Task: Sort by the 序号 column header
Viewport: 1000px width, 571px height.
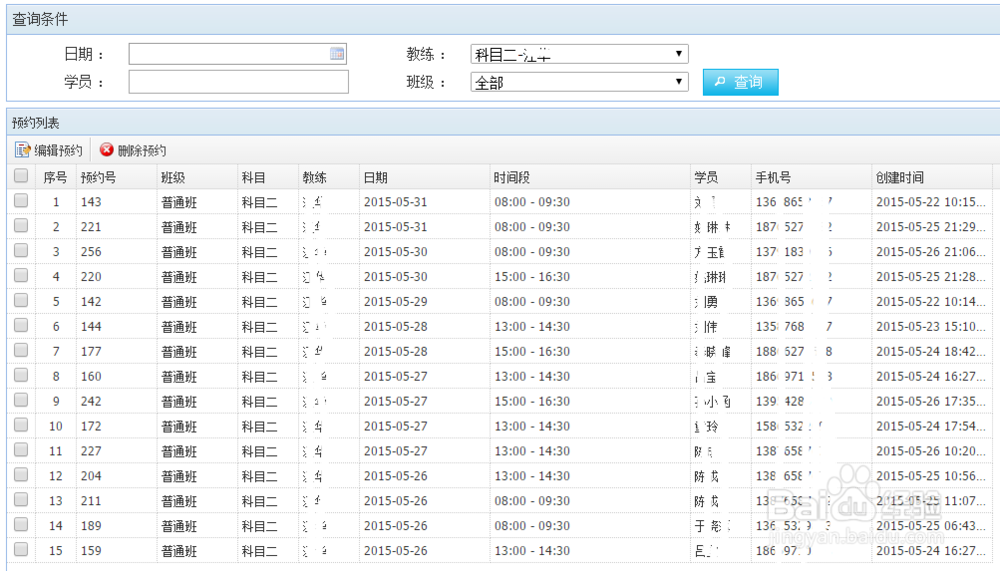Action: [55, 177]
